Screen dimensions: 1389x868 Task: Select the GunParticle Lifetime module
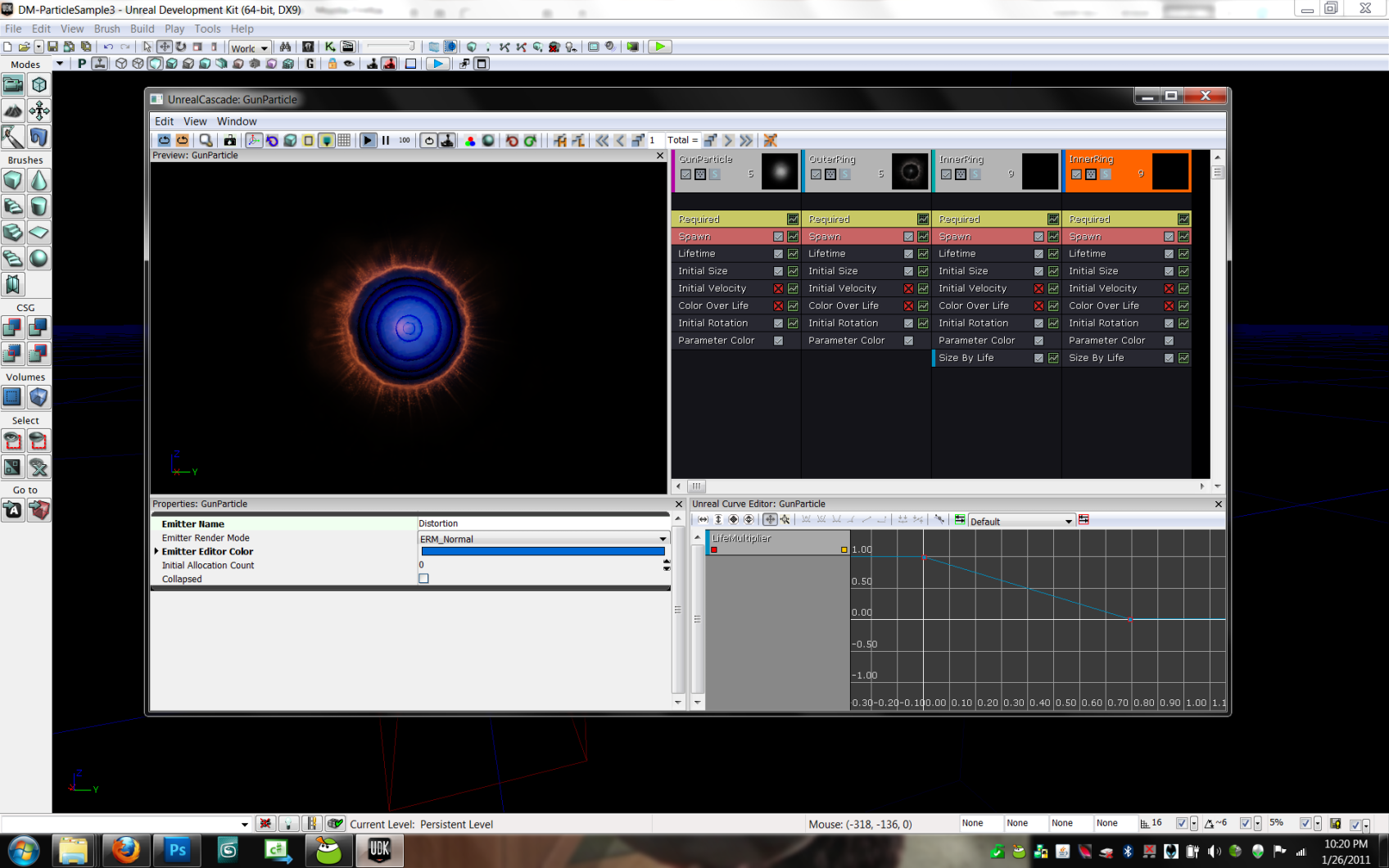click(735, 254)
